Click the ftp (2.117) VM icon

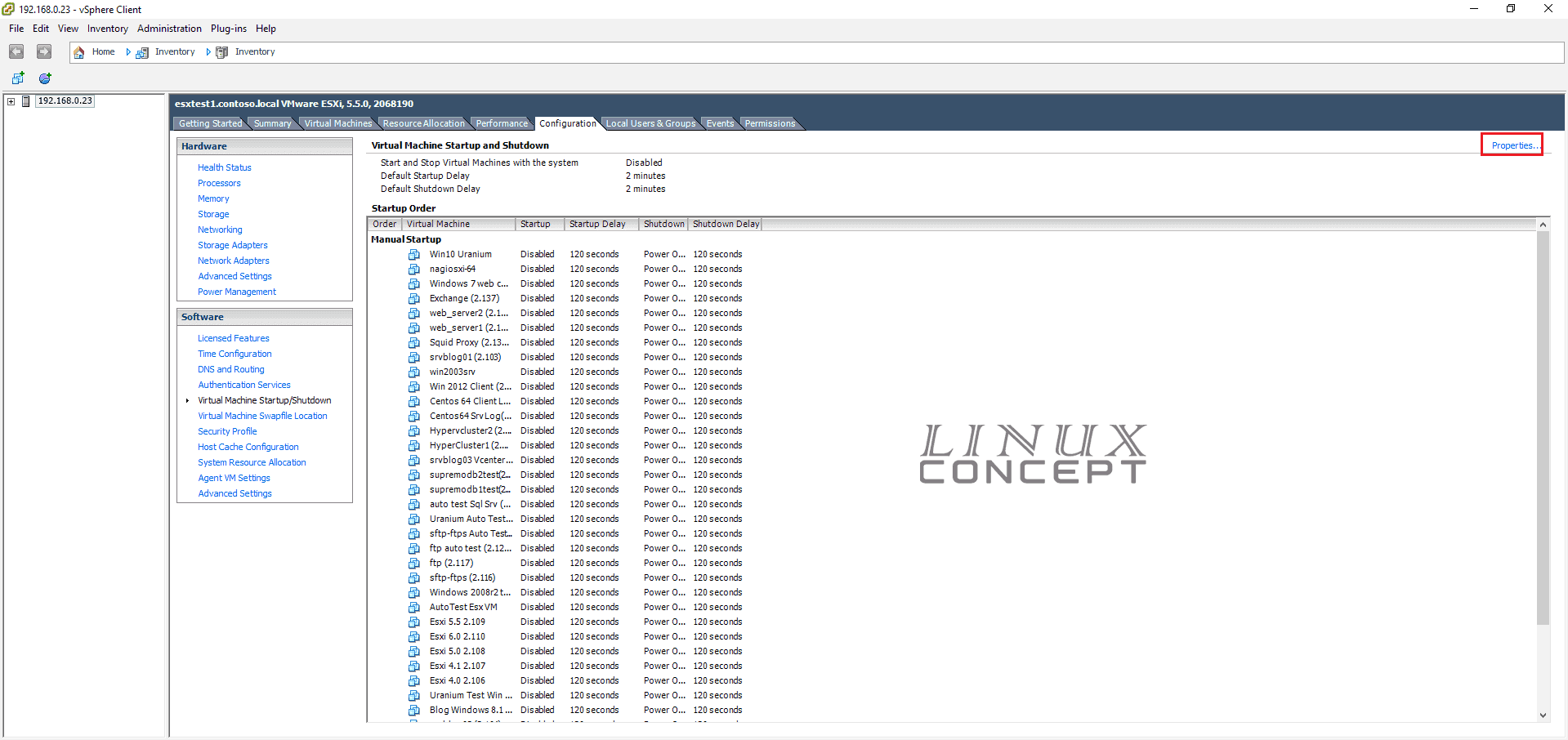[414, 564]
